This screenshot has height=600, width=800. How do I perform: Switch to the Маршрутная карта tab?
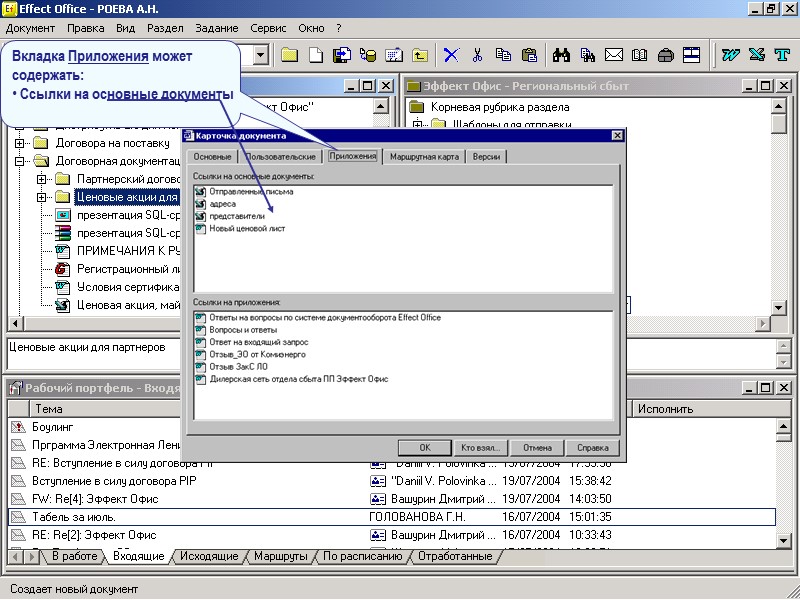pos(424,157)
